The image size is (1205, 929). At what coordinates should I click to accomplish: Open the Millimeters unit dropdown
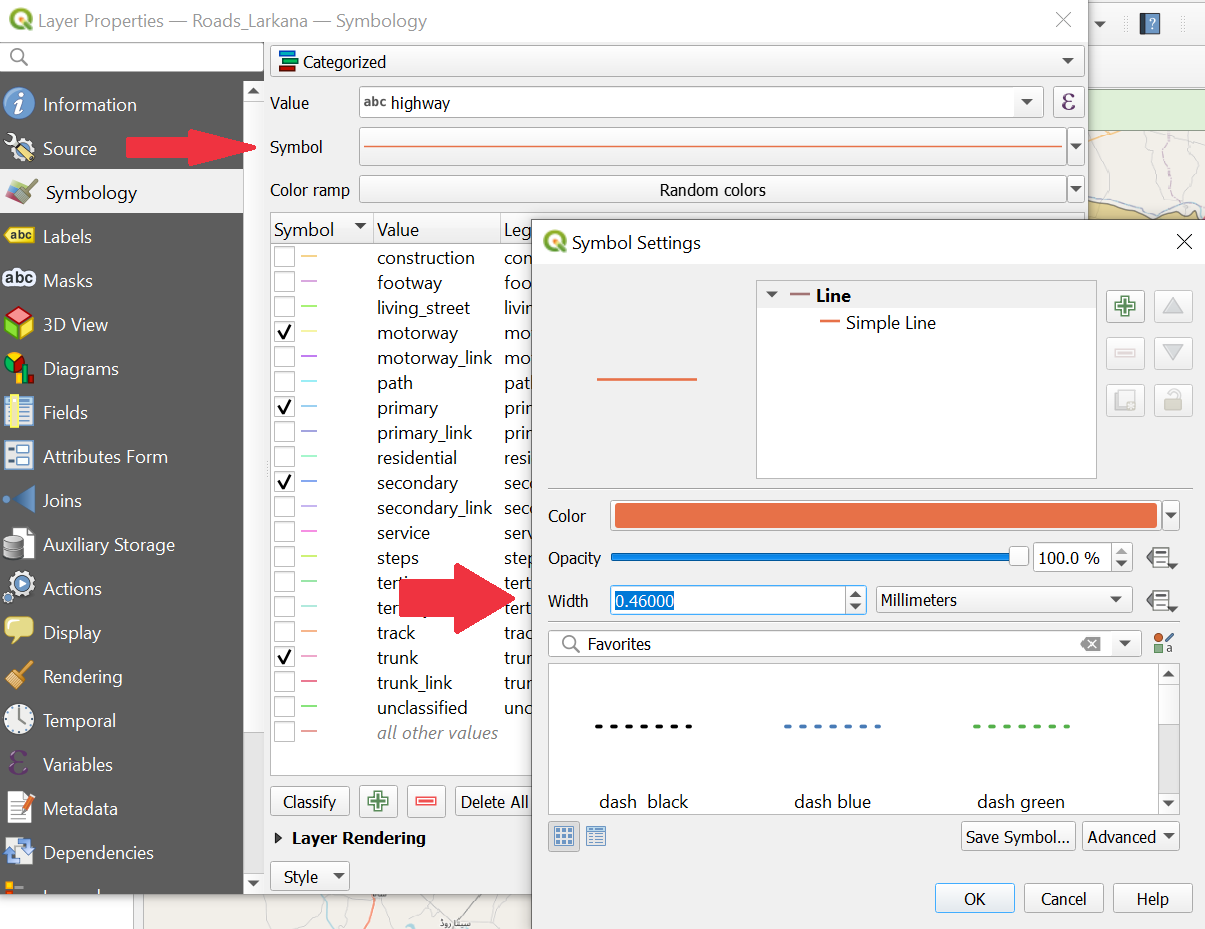(x=1003, y=600)
